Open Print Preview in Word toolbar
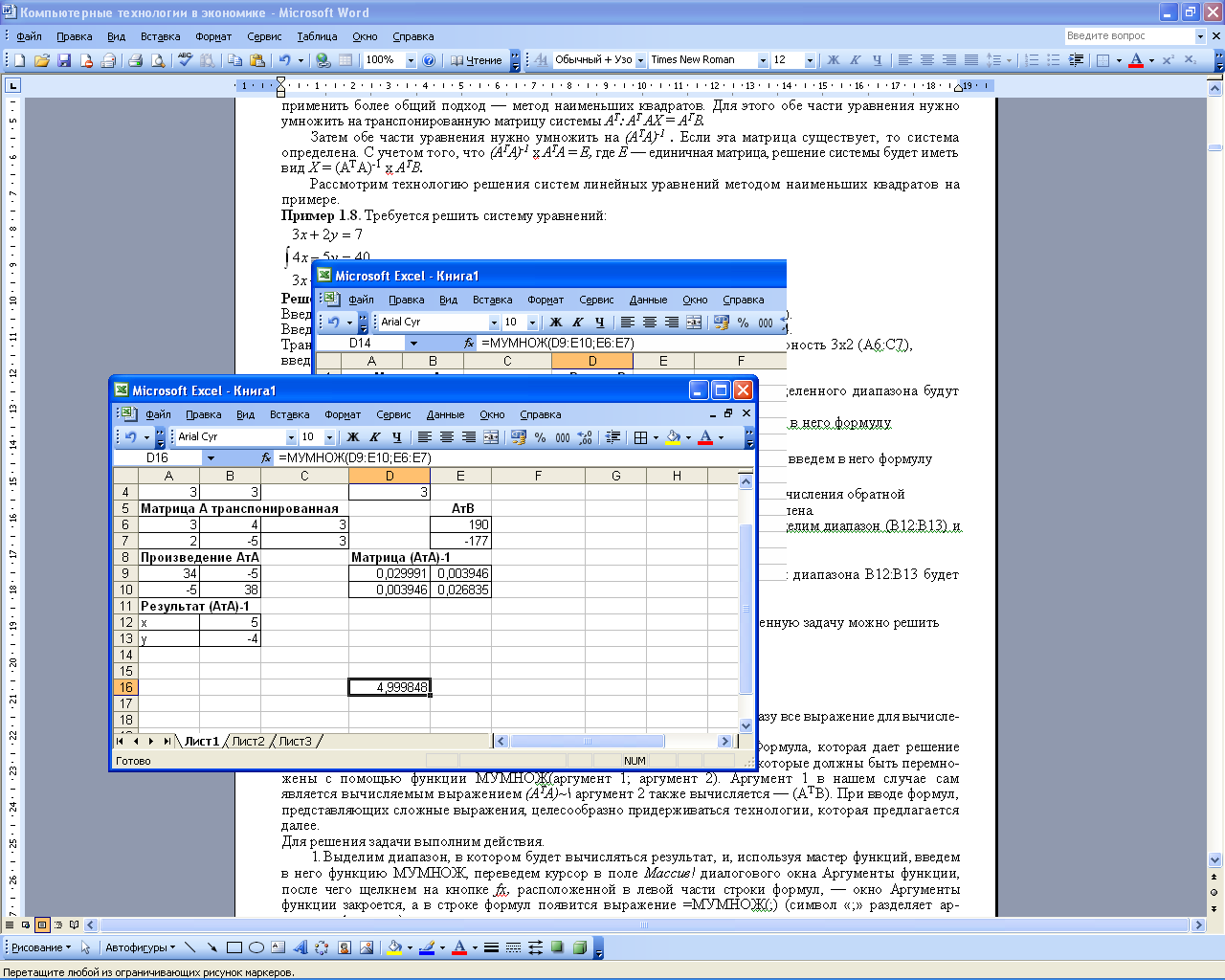The image size is (1225, 980). (x=158, y=60)
